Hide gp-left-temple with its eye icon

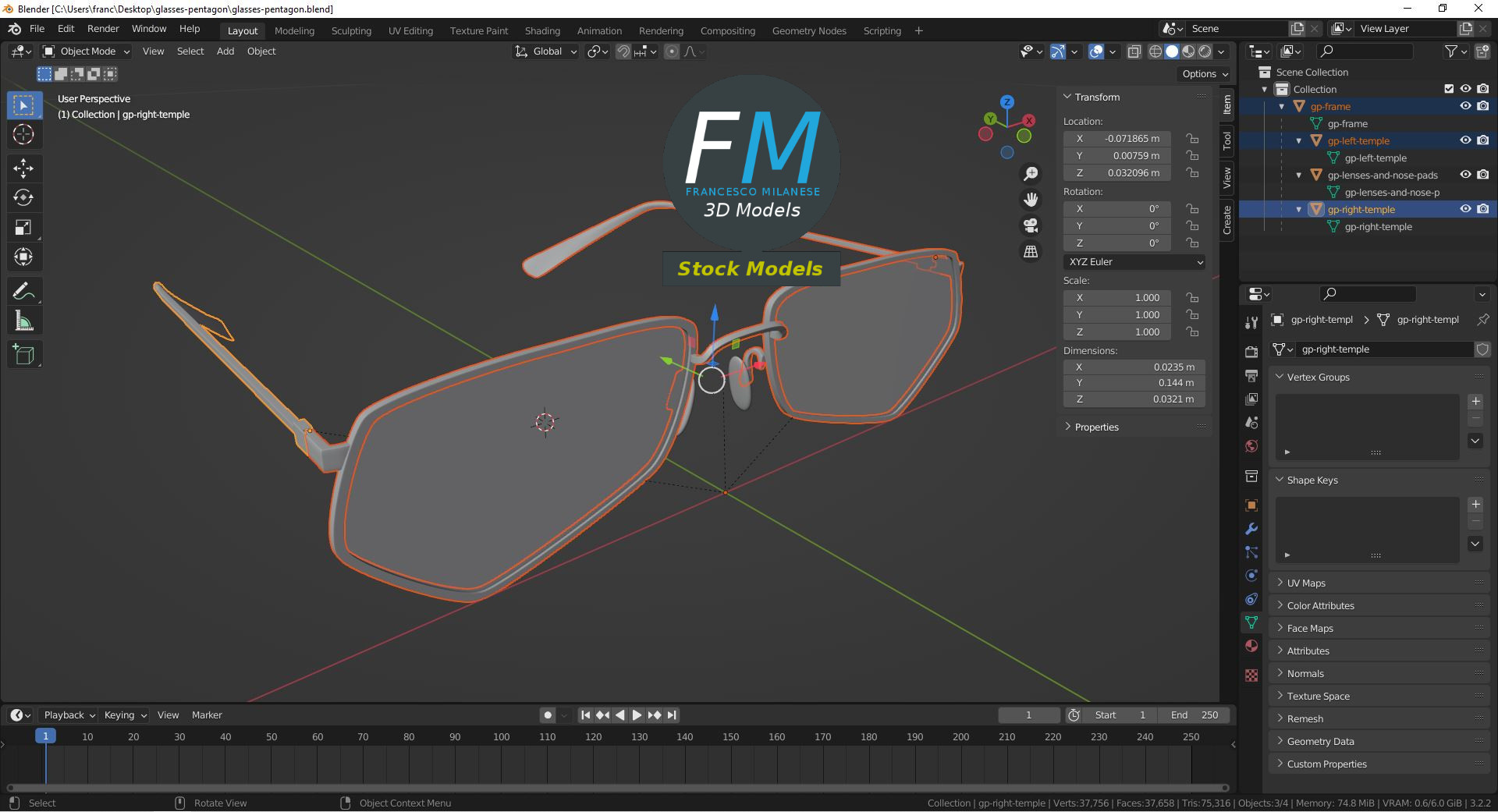pyautogui.click(x=1465, y=140)
